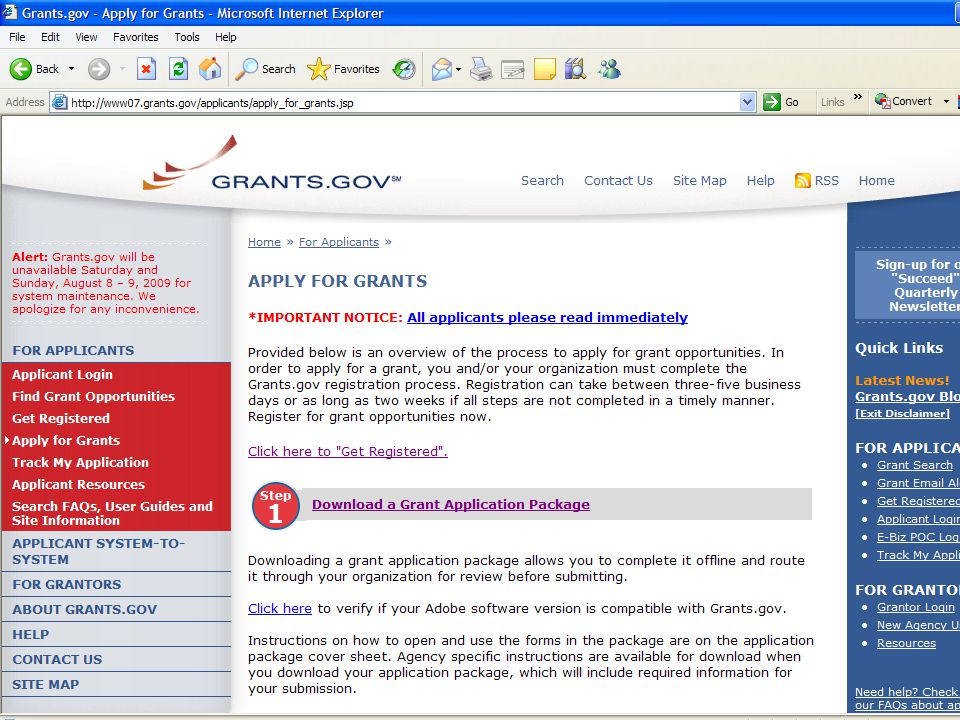This screenshot has height=720, width=960.
Task: Expand the address bar dropdown
Action: click(747, 102)
